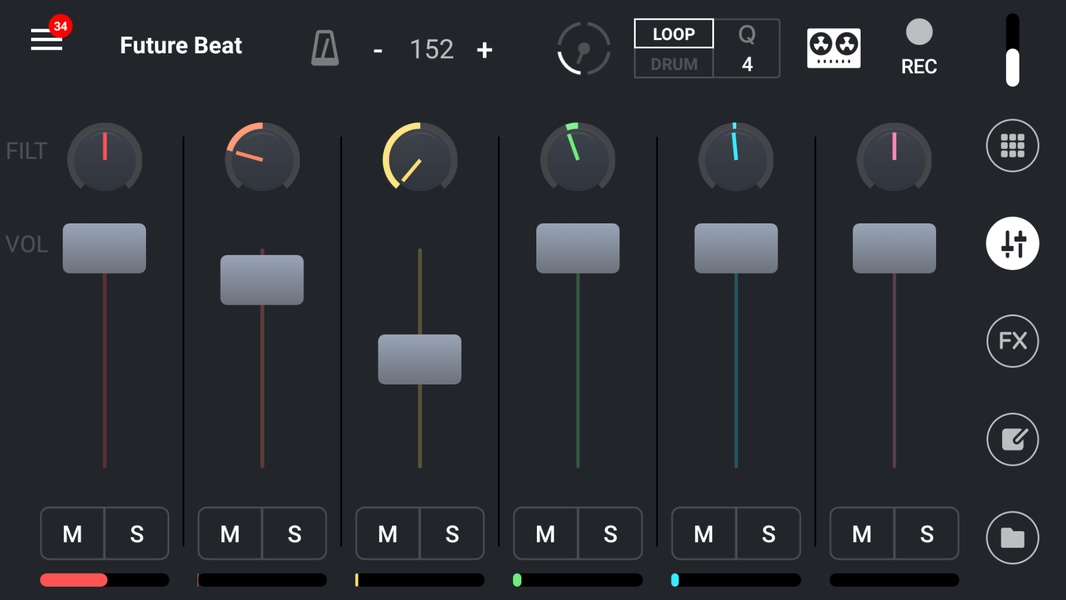The image size is (1066, 600).
Task: Open the tape recorder icon
Action: 833,48
